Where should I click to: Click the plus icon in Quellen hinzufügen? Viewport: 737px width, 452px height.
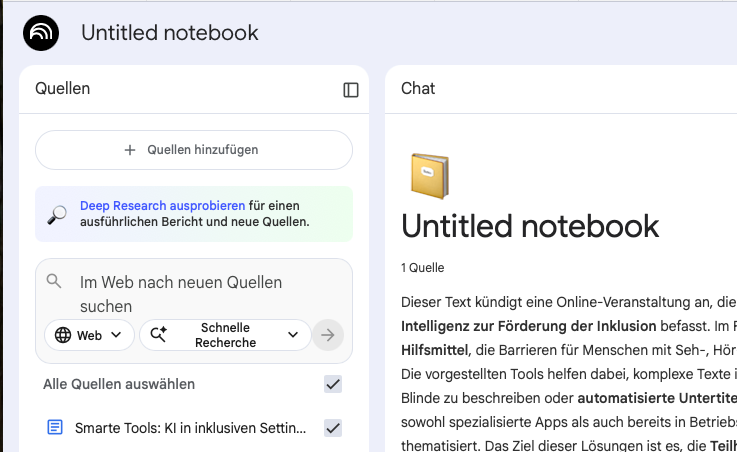[x=129, y=150]
